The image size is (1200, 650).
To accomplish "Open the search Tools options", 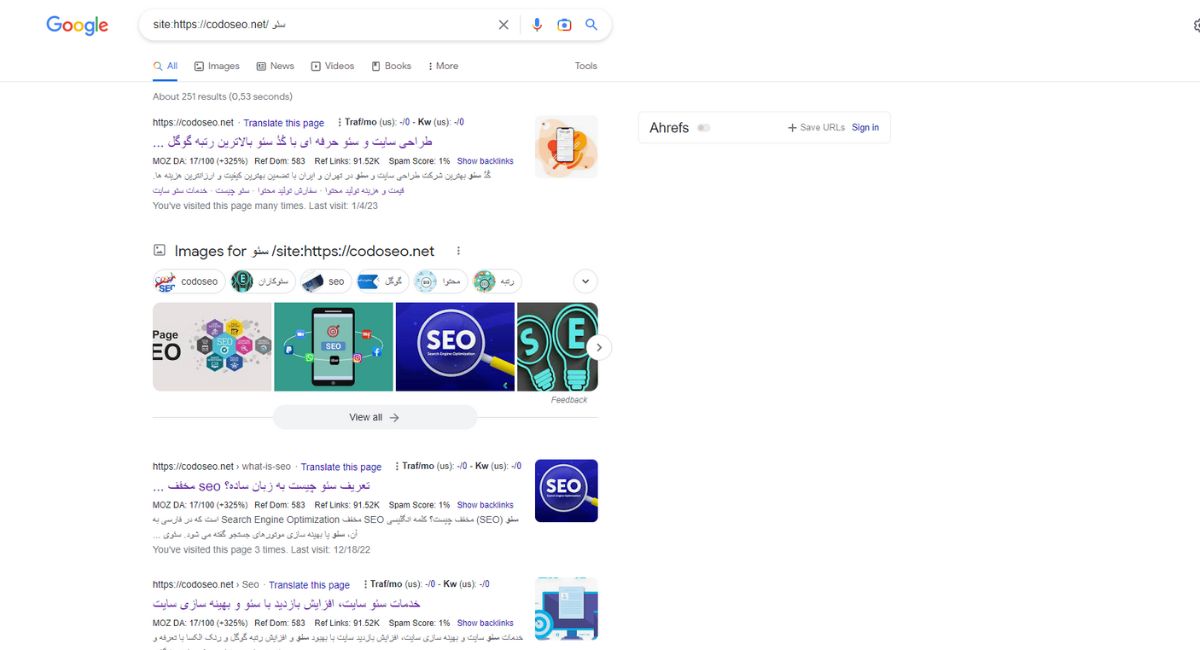I will (586, 66).
